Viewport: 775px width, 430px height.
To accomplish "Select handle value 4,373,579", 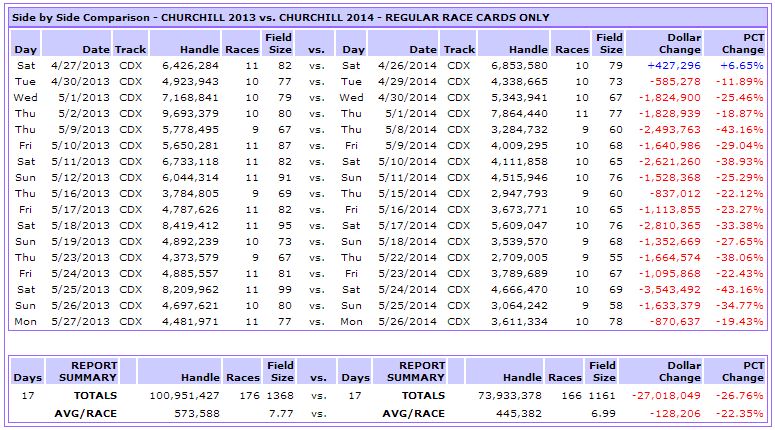I will click(x=190, y=258).
